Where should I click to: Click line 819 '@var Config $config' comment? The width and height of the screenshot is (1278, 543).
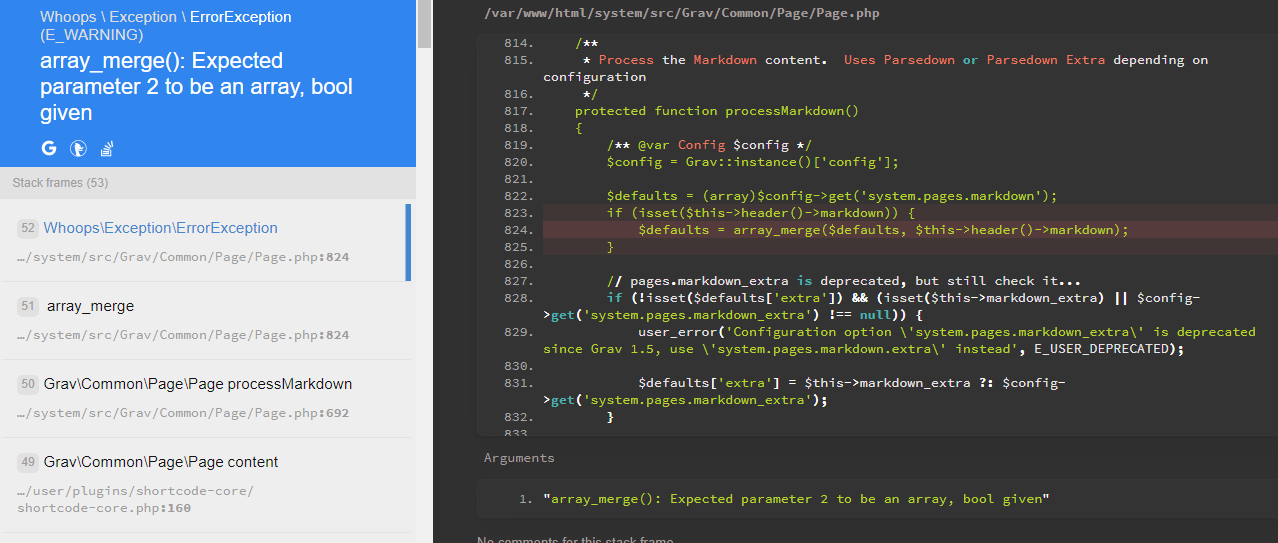pyautogui.click(x=708, y=145)
